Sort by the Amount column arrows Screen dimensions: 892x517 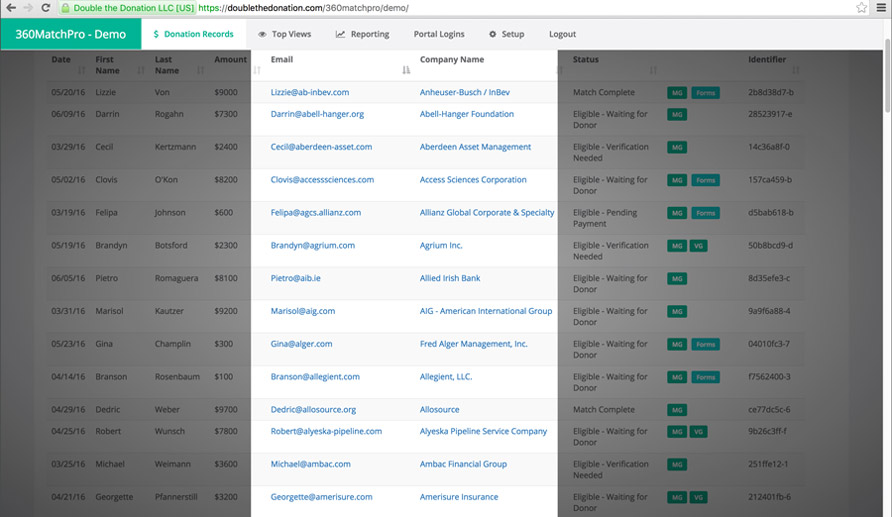point(257,70)
